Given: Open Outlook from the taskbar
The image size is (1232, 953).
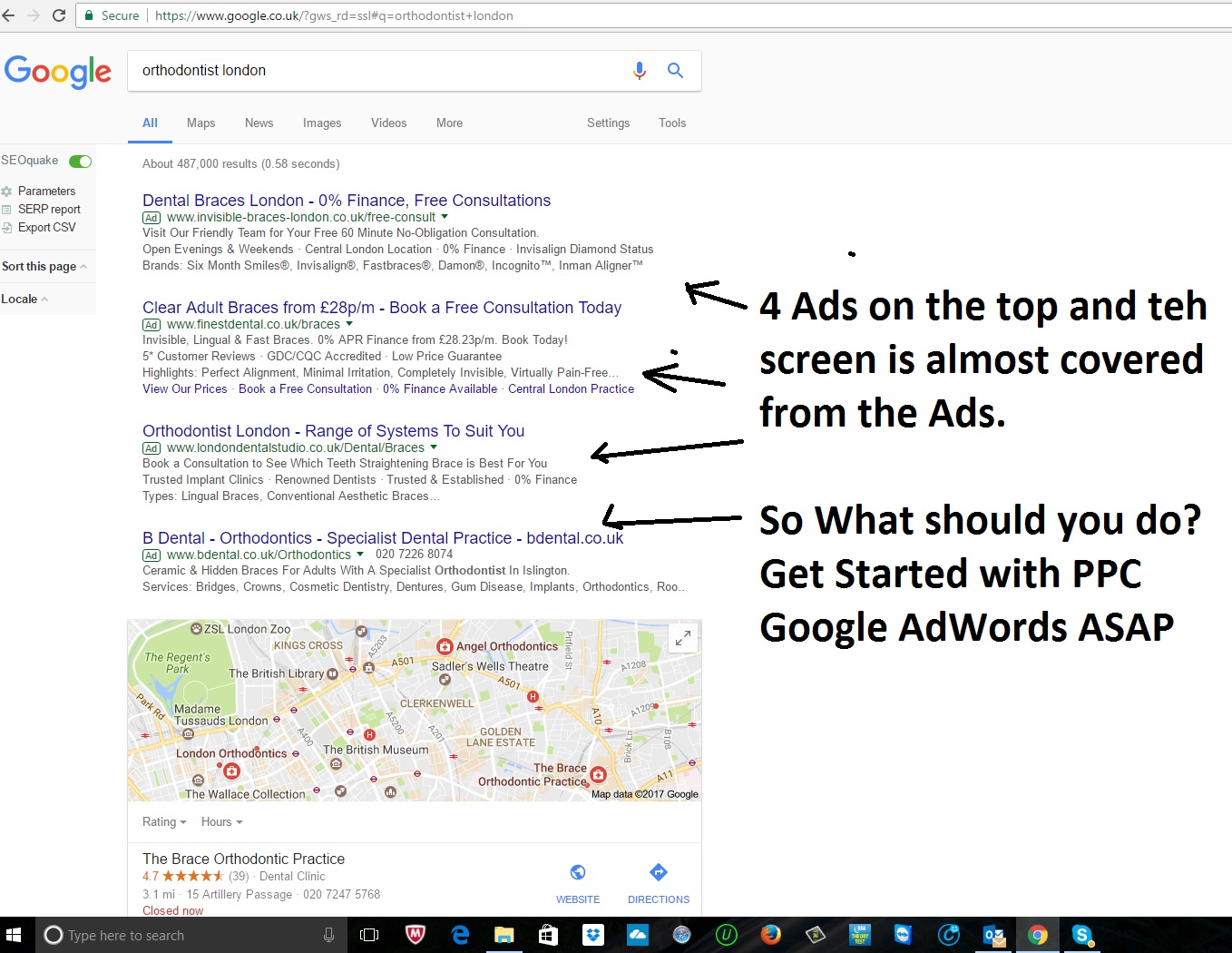Looking at the screenshot, I should click(993, 935).
